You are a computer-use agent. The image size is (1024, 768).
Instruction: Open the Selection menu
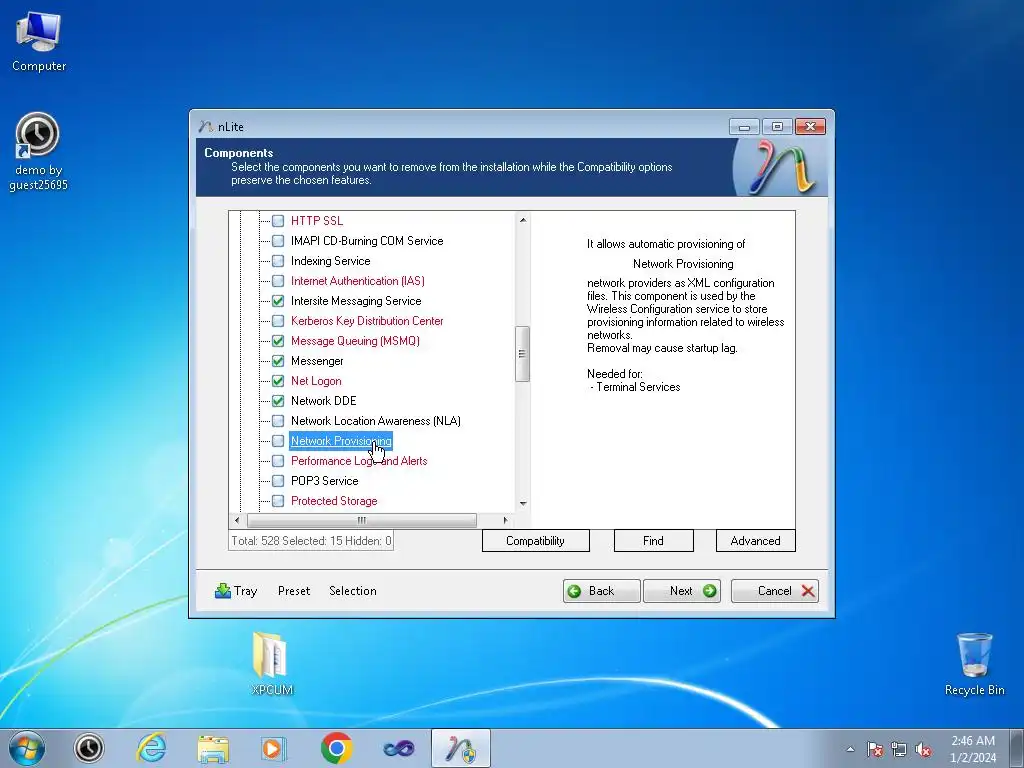pos(353,591)
